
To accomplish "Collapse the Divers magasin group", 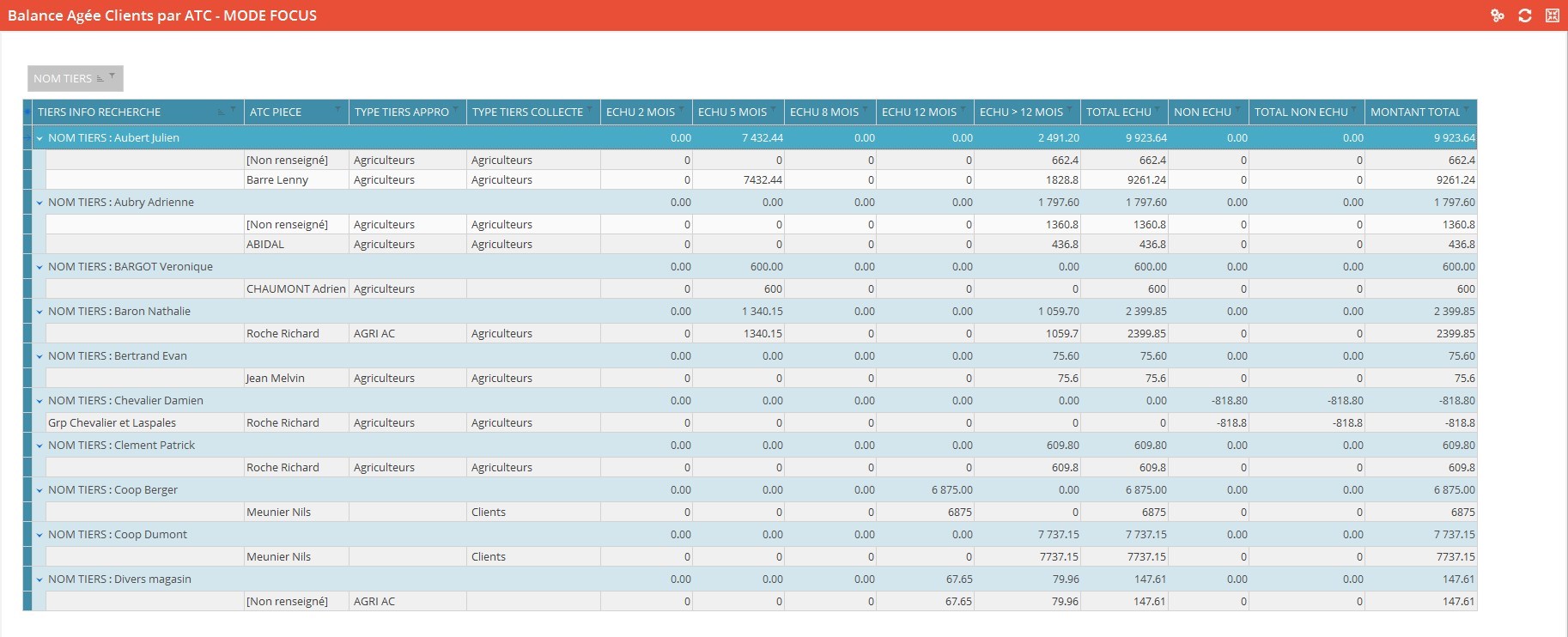I will tap(40, 579).
